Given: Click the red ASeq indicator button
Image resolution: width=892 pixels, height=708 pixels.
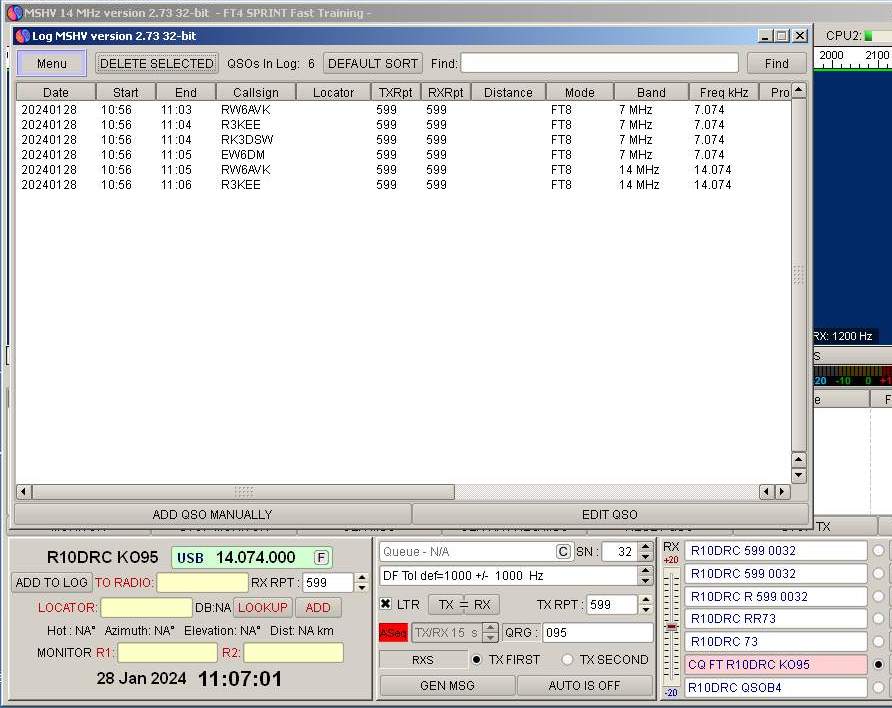Looking at the screenshot, I should 393,633.
